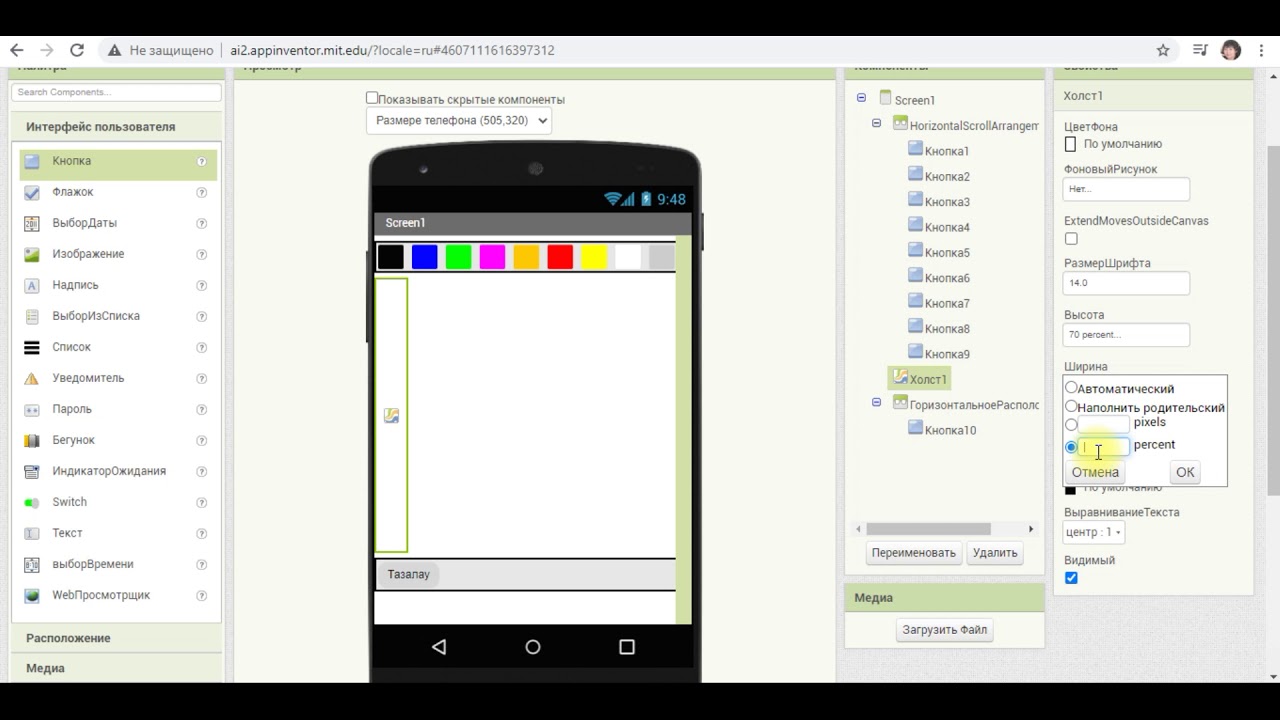
Task: Click the Высота 70 percent field
Action: (x=1126, y=335)
